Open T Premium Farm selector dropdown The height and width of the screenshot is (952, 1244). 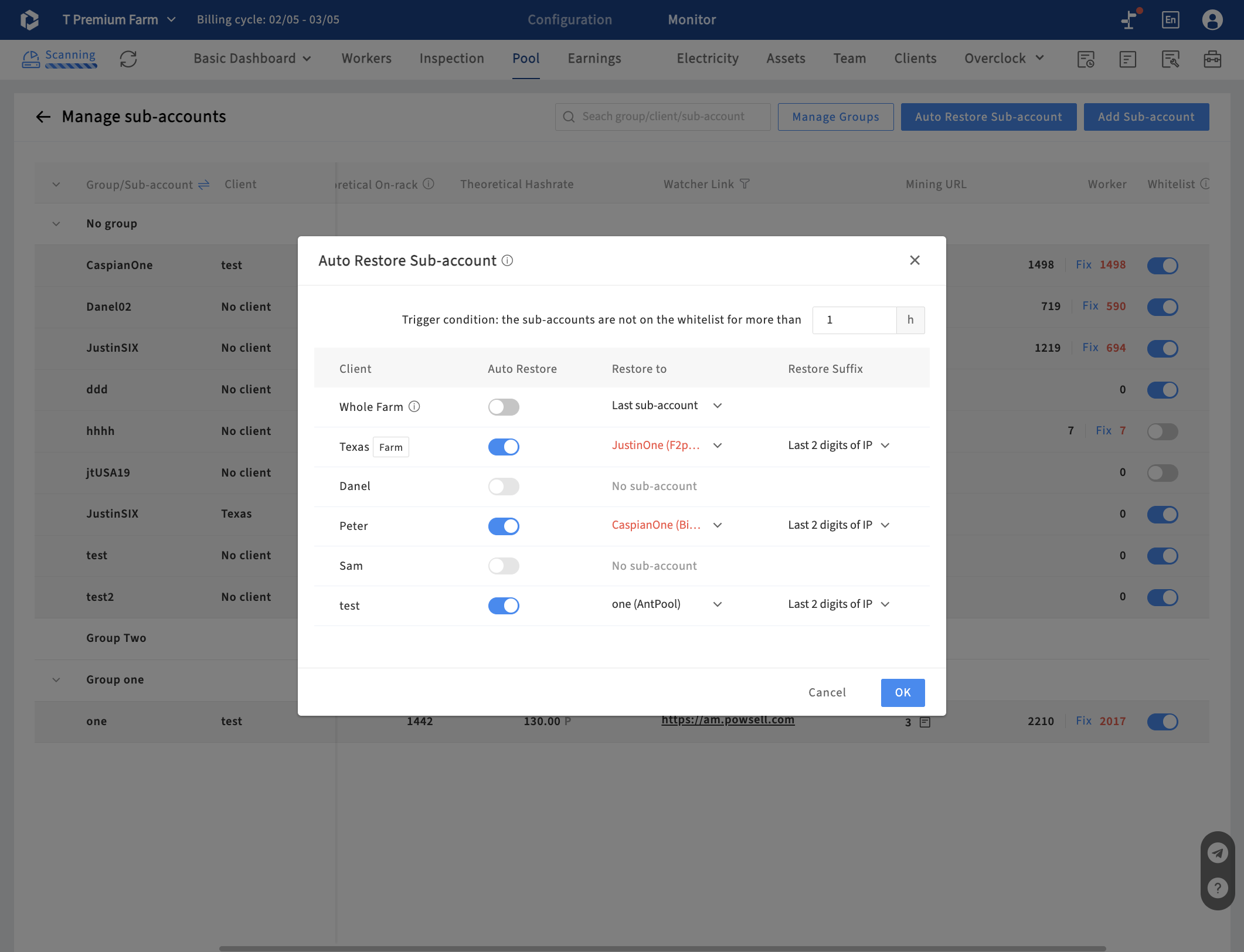point(119,20)
